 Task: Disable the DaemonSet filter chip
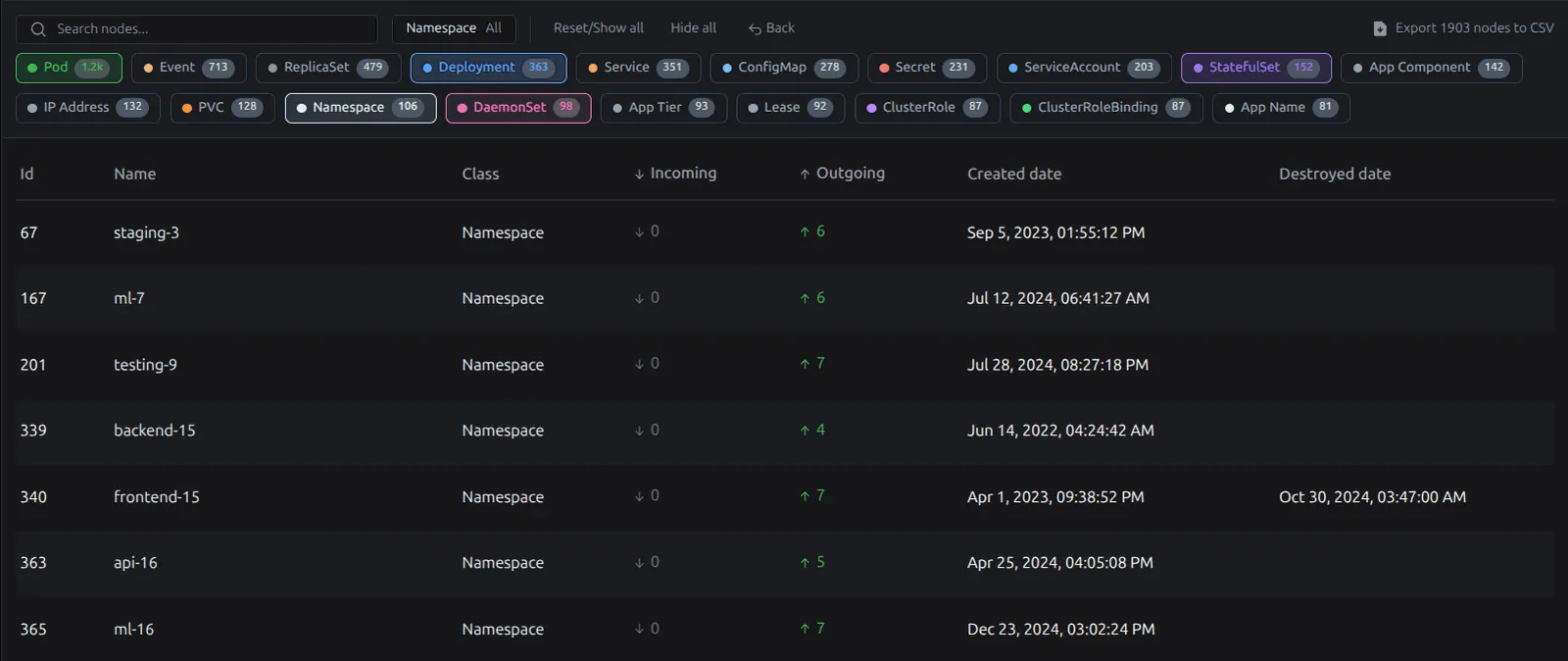517,108
